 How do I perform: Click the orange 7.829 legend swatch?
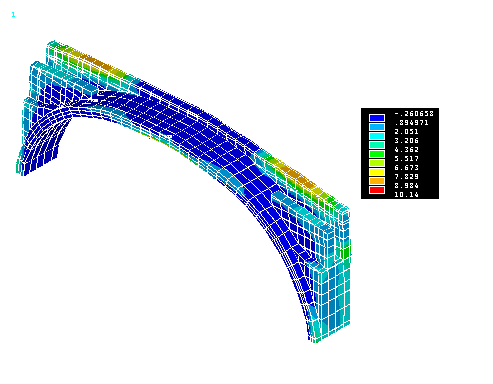tap(377, 181)
